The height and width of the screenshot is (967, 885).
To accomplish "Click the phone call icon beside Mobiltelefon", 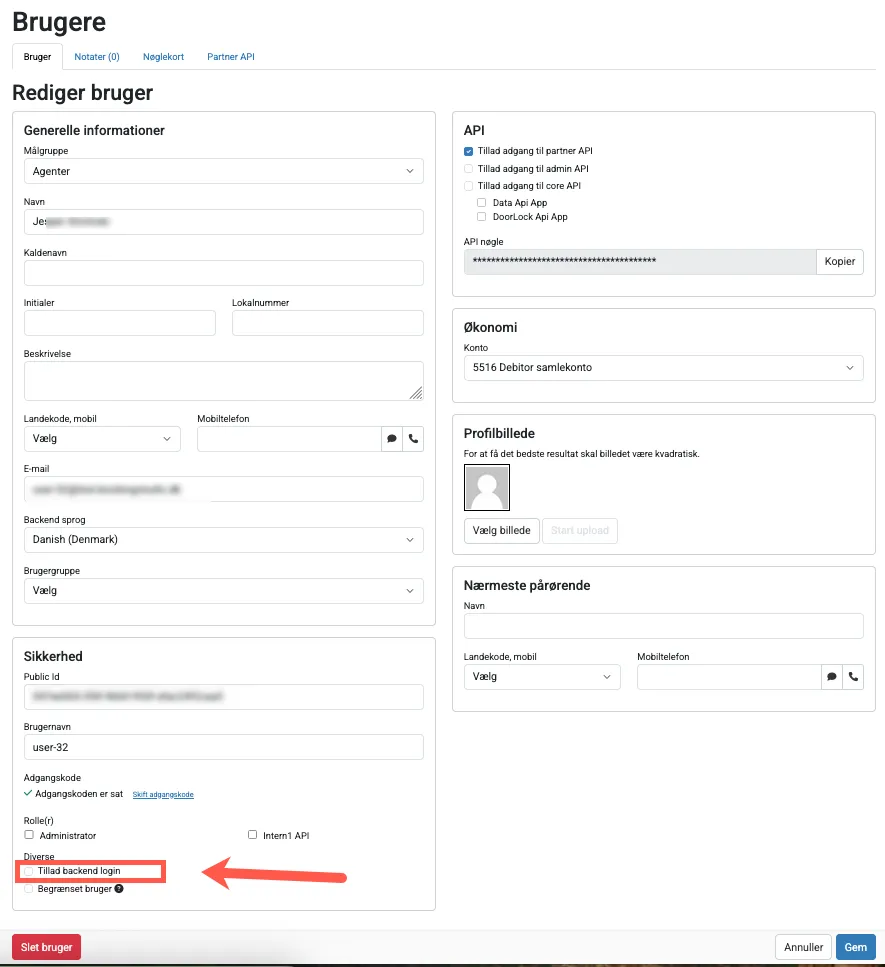I will pyautogui.click(x=413, y=438).
